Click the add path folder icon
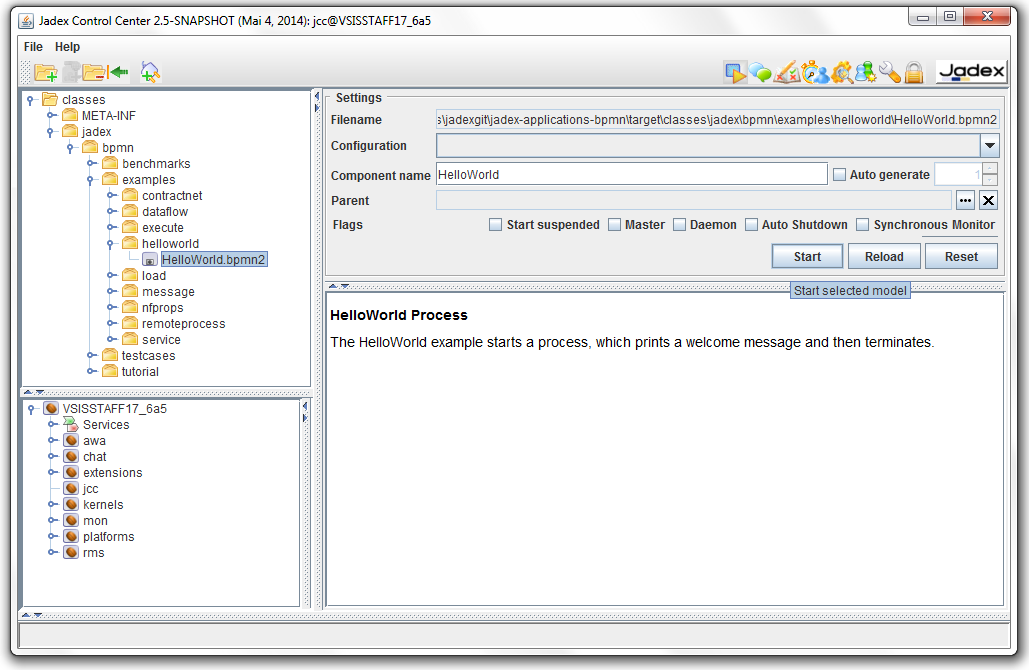Screen dimensions: 1029x670 point(45,72)
